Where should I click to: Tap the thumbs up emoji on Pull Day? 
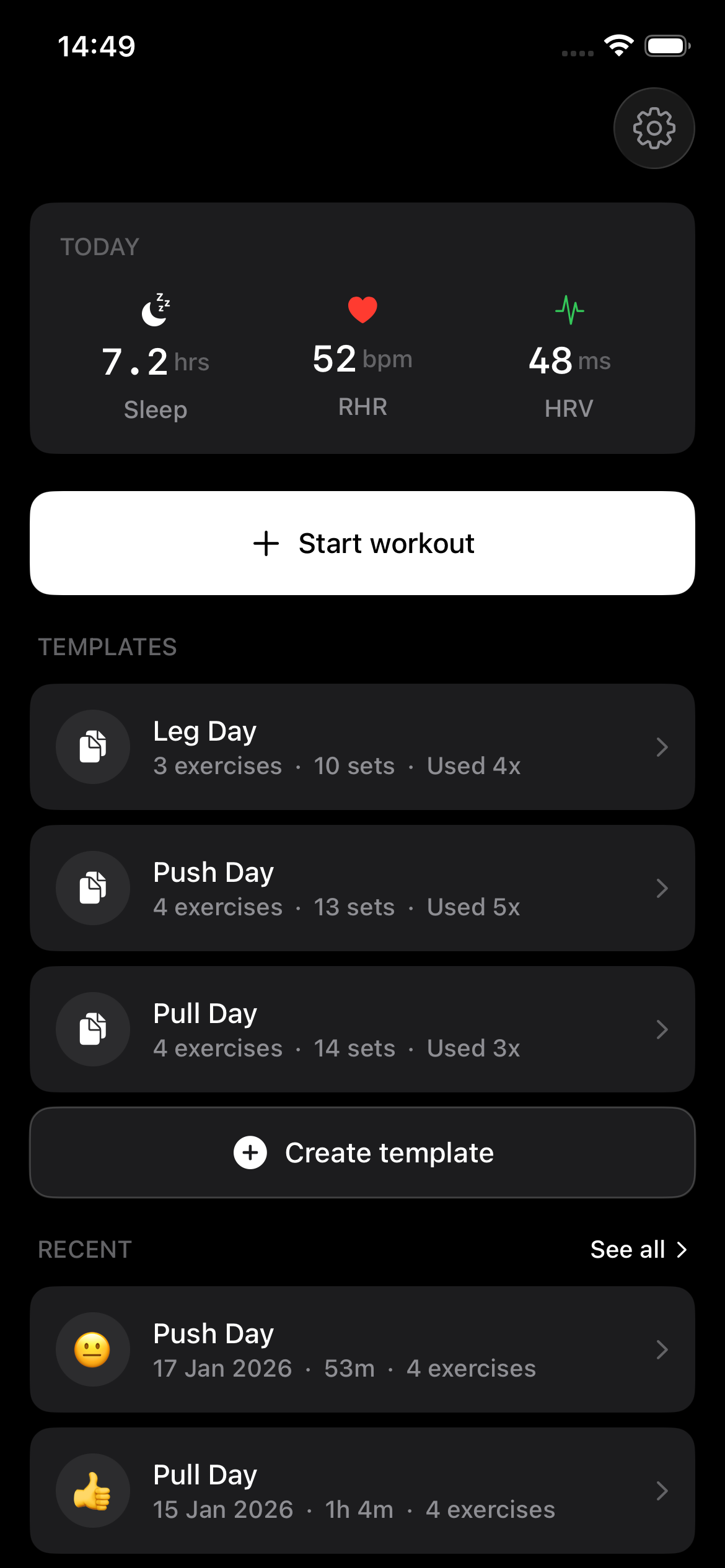coord(93,1491)
